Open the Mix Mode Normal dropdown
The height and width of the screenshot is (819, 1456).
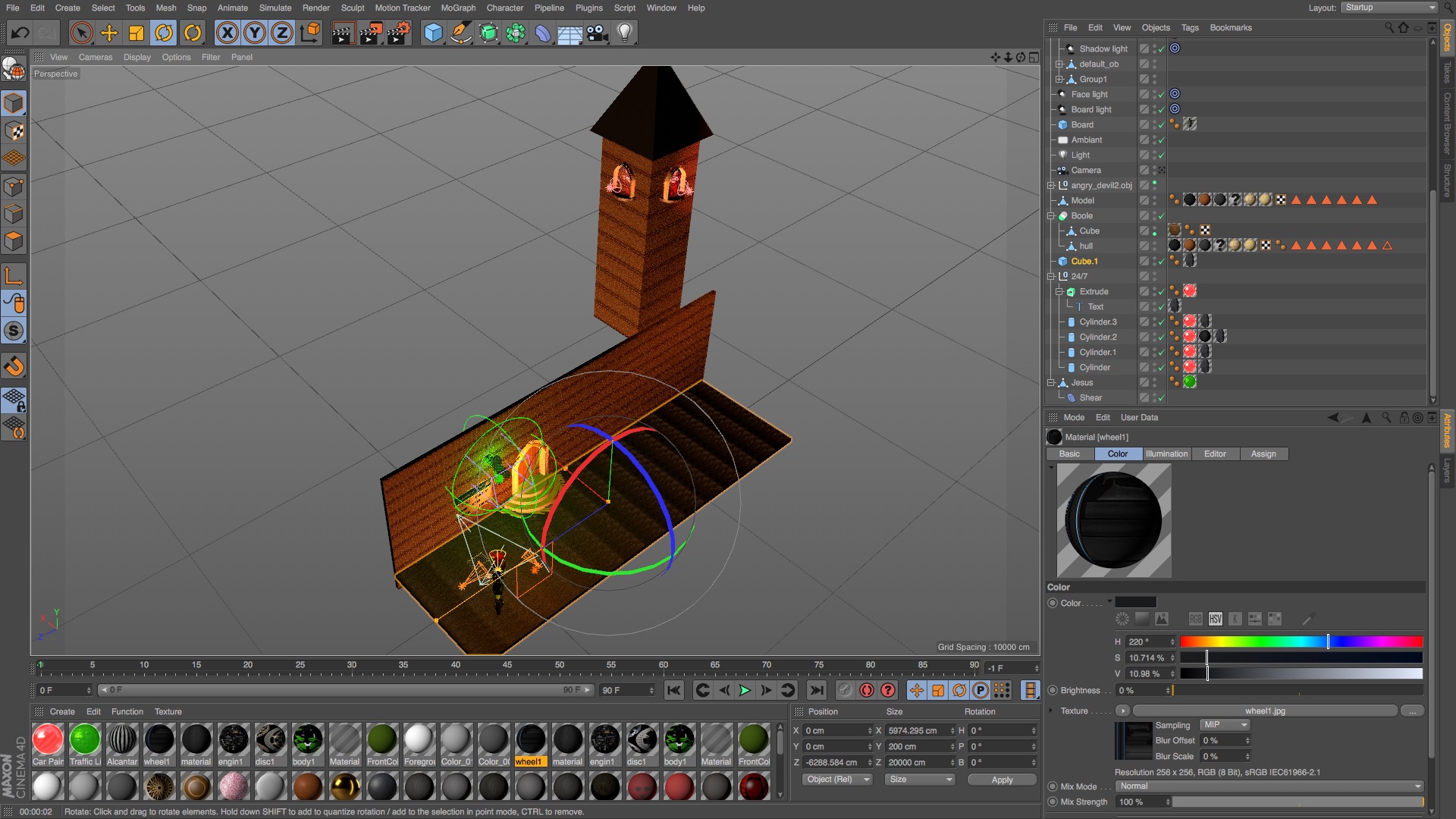1269,786
